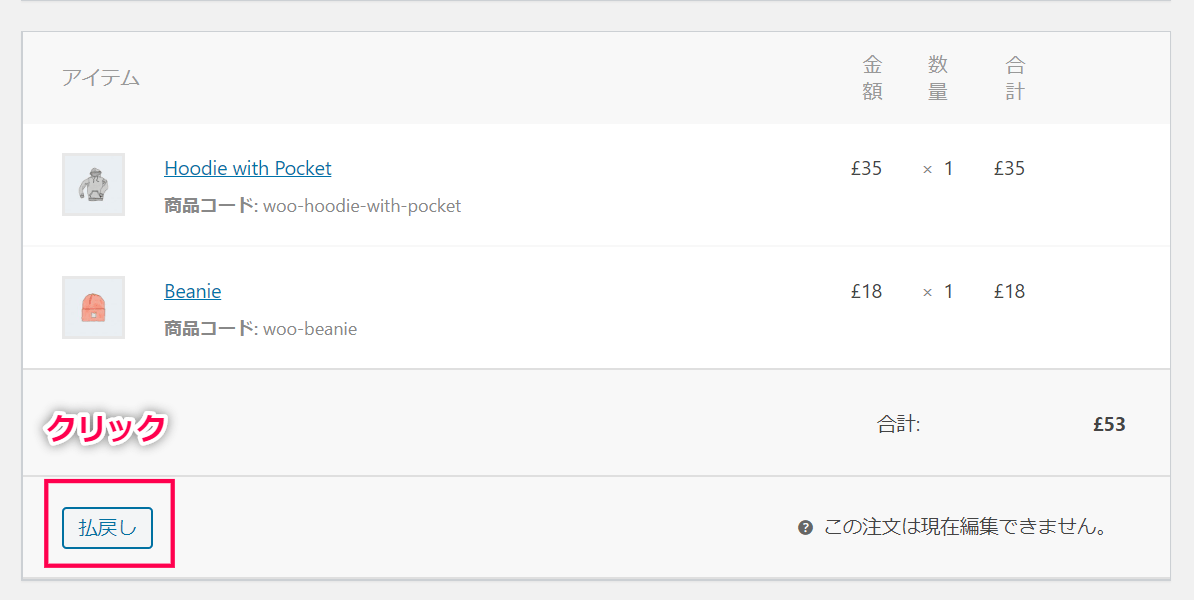This screenshot has height=600, width=1194.
Task: Select the beanie unit price £18
Action: pos(867,291)
